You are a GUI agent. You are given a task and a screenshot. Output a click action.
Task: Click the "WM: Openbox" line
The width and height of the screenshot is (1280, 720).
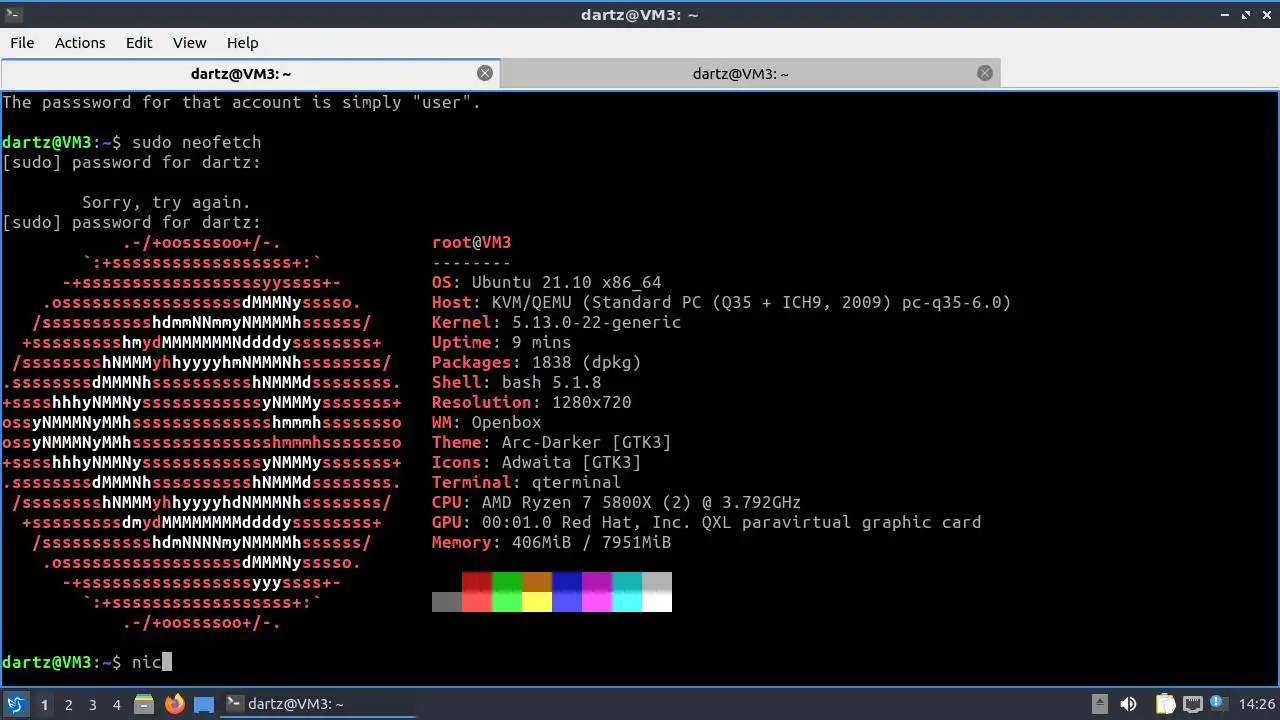coord(487,422)
